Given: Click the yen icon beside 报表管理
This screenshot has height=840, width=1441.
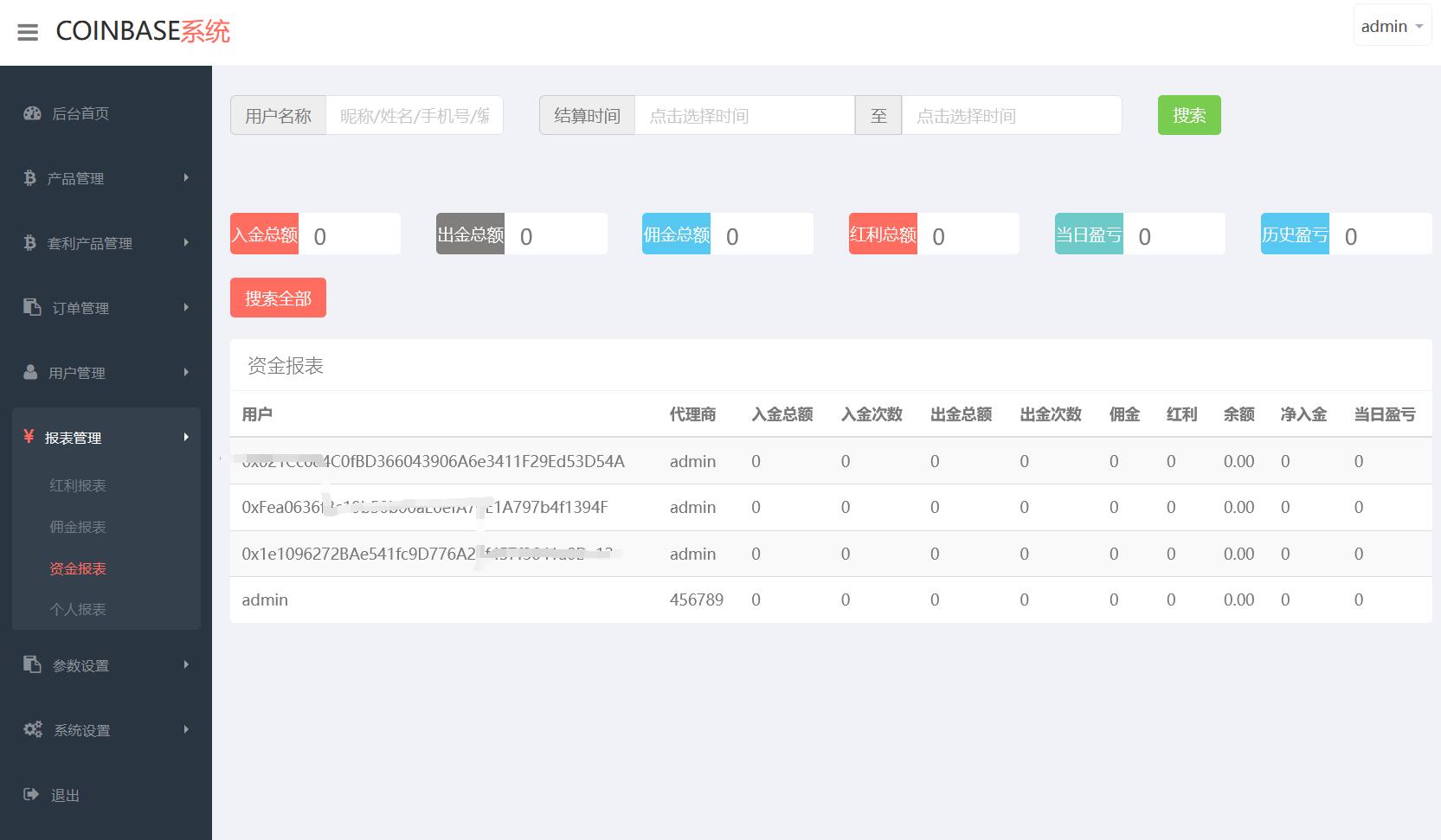Looking at the screenshot, I should point(29,437).
